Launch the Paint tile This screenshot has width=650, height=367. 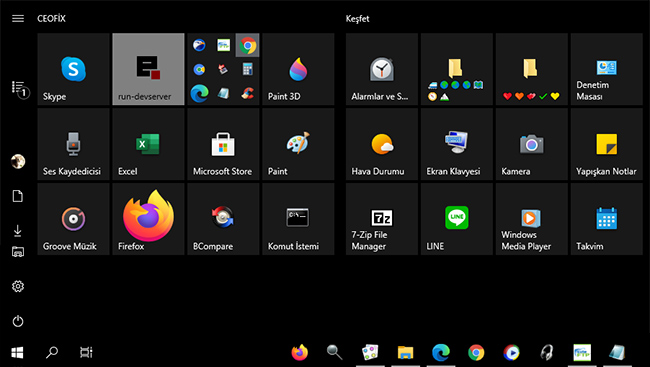(298, 144)
